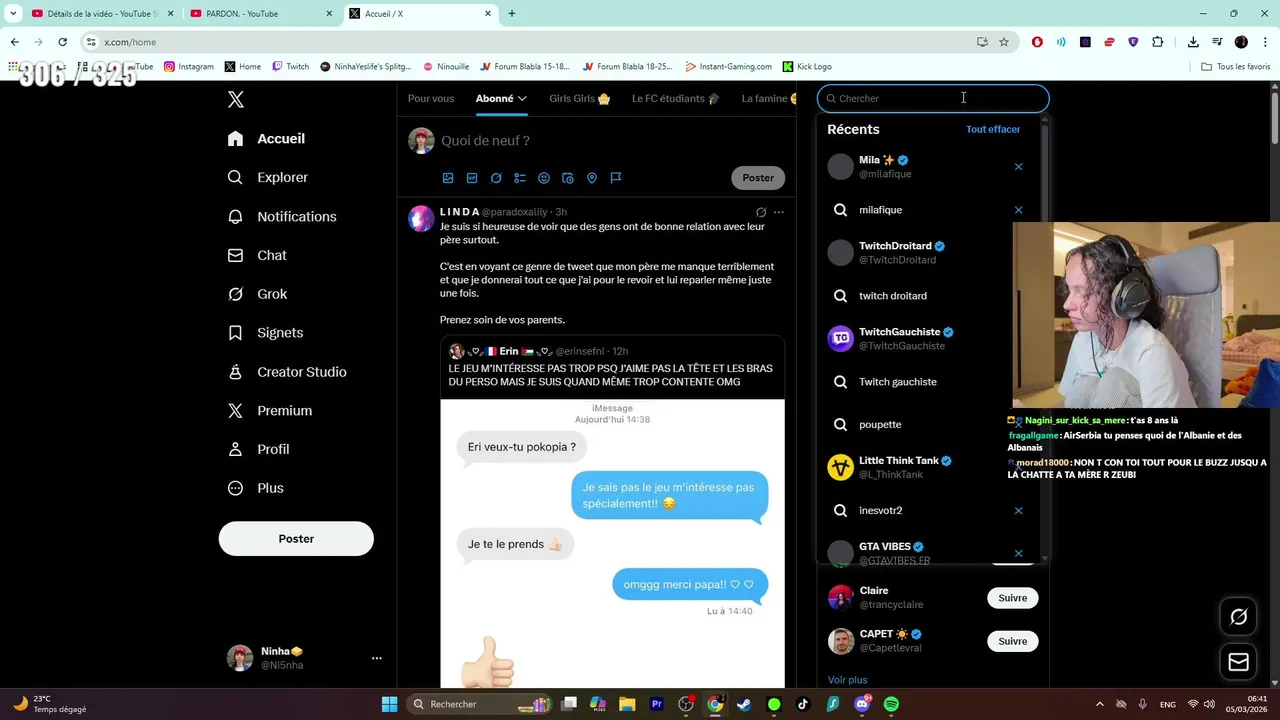Open Tous les favoris folder
1280x720 pixels.
click(x=1236, y=67)
